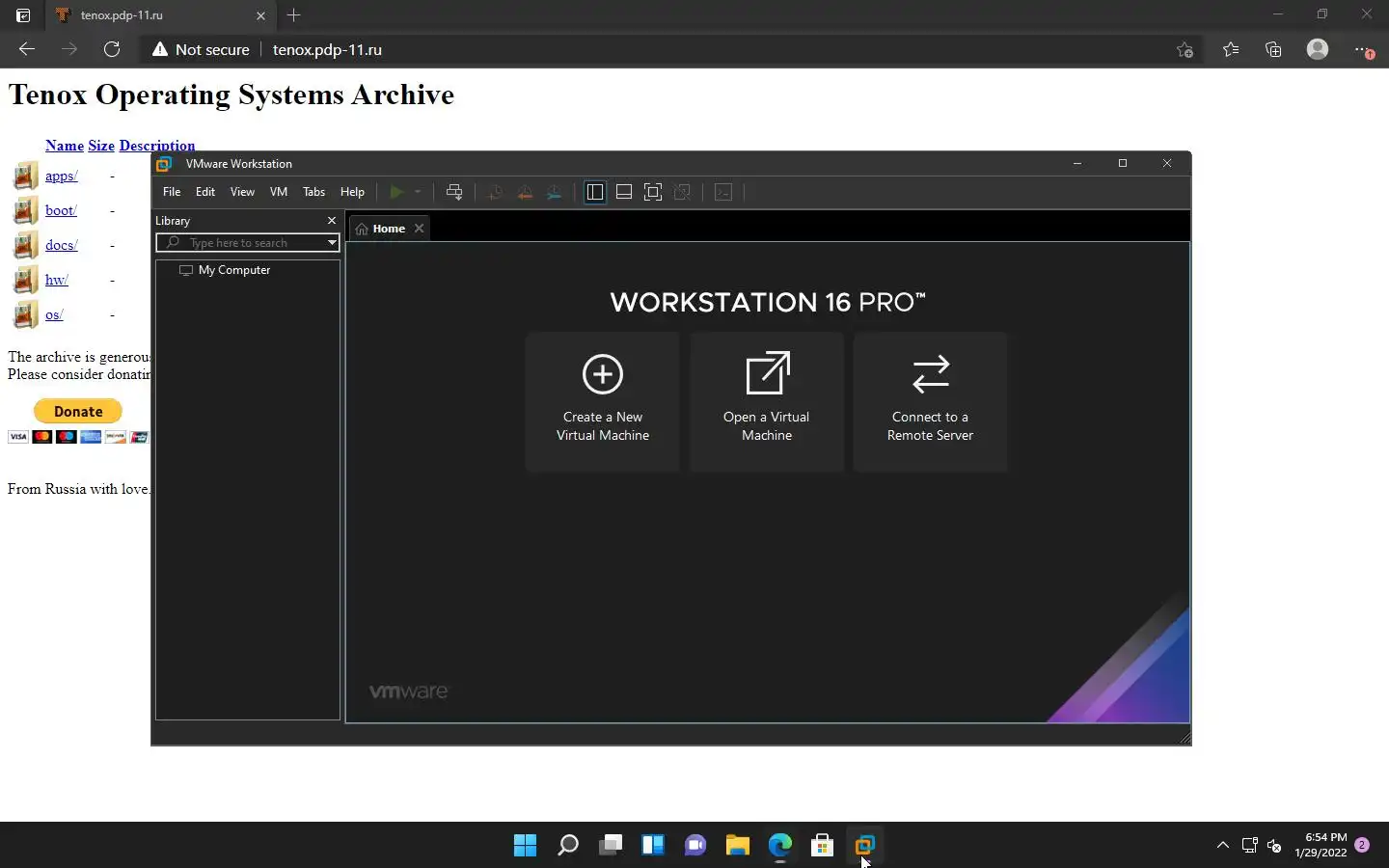
Task: Open the notification count badge
Action: [x=1362, y=845]
